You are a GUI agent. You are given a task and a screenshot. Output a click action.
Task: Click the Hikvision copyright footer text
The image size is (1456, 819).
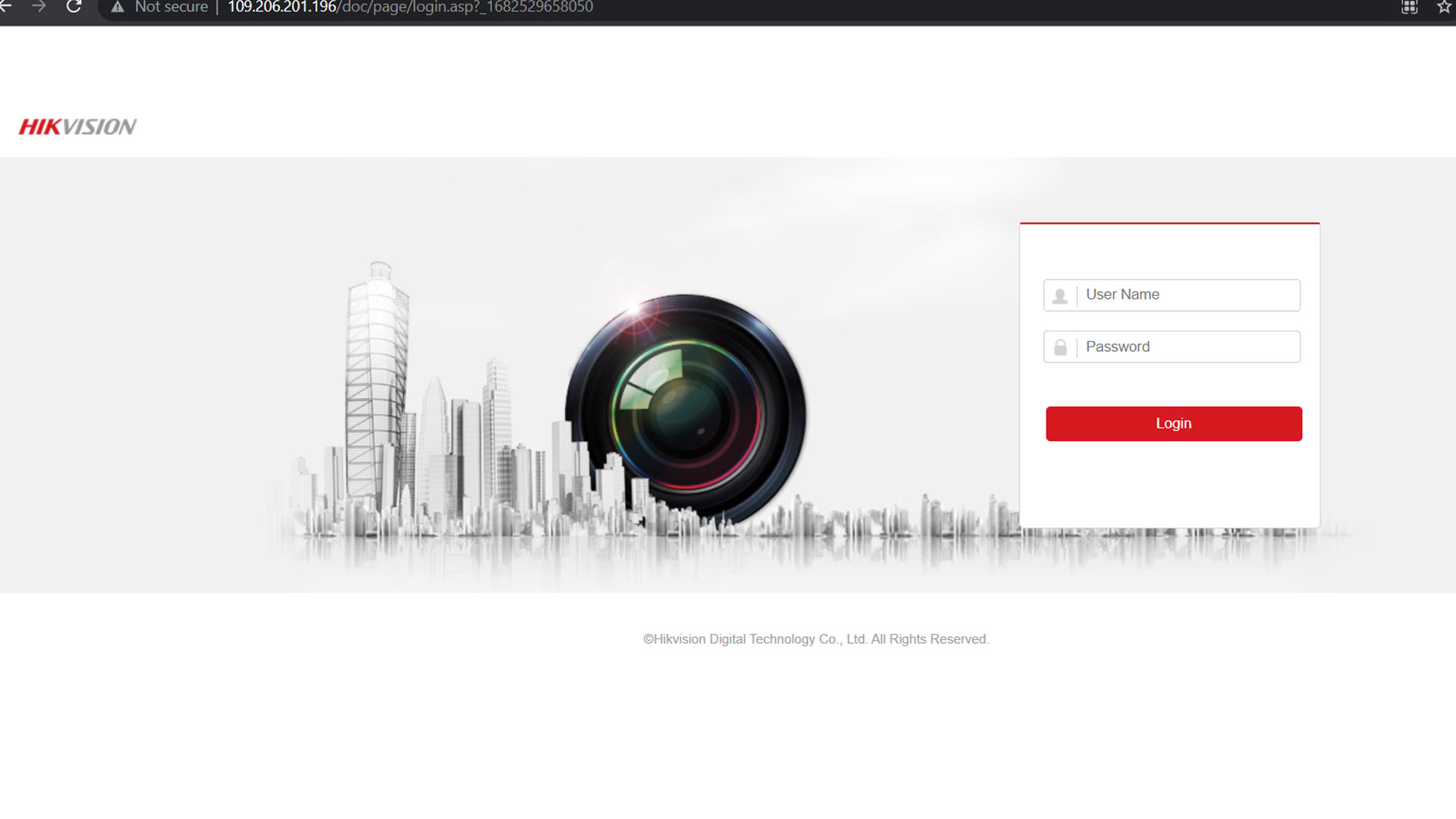816,639
